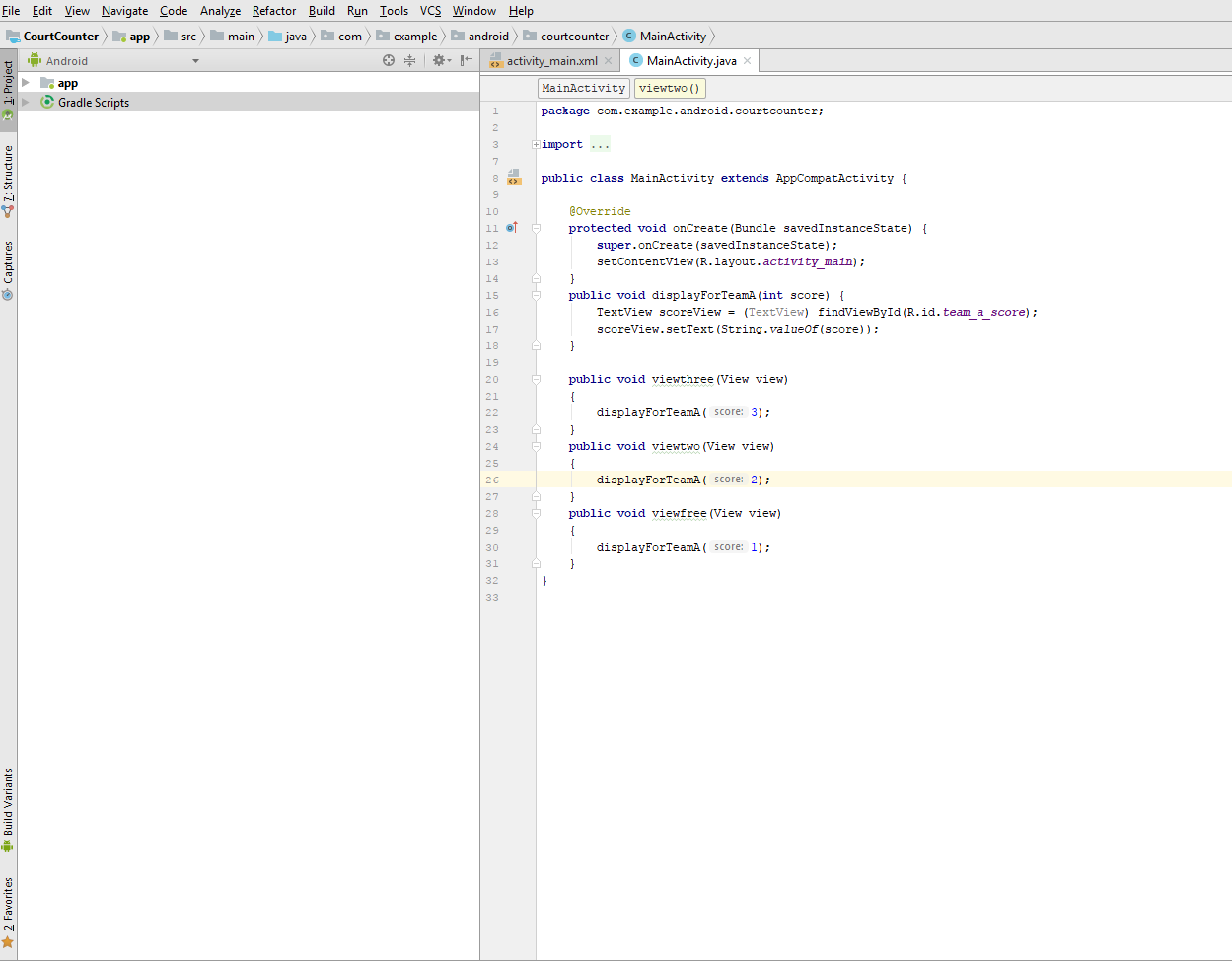Click the MainActivity breadcrumb in editor

pos(583,88)
